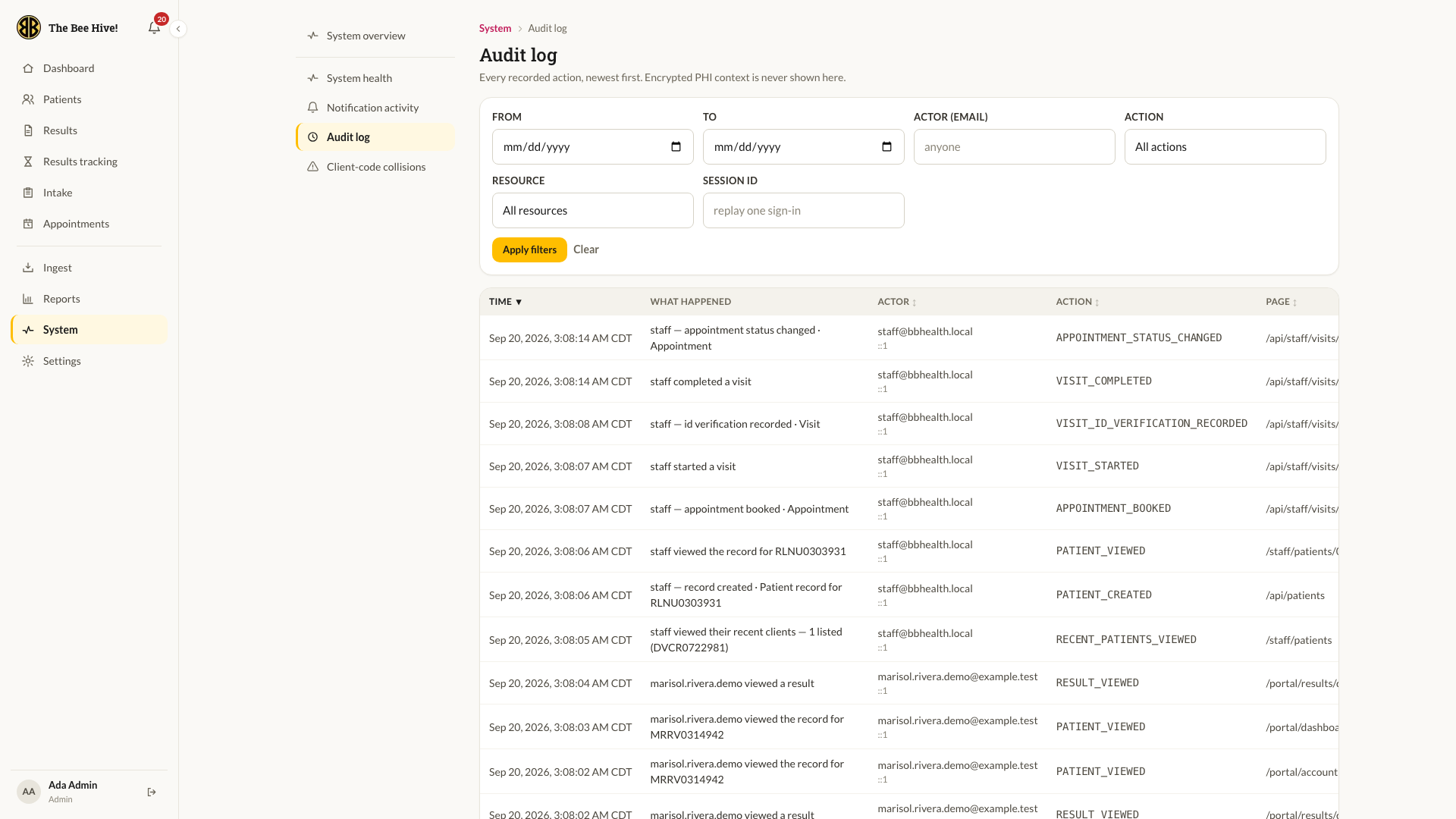Sort the table by the TIME column
The height and width of the screenshot is (819, 1456).
pyautogui.click(x=506, y=302)
